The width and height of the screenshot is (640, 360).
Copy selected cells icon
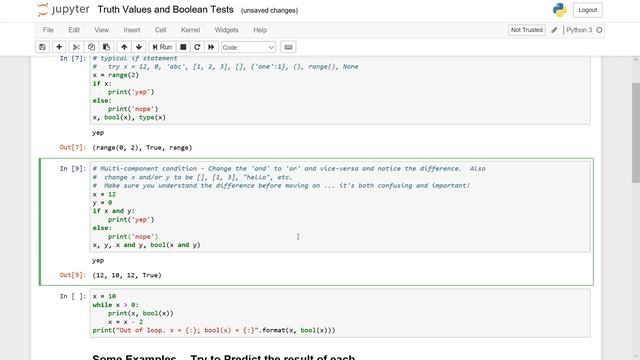point(91,47)
